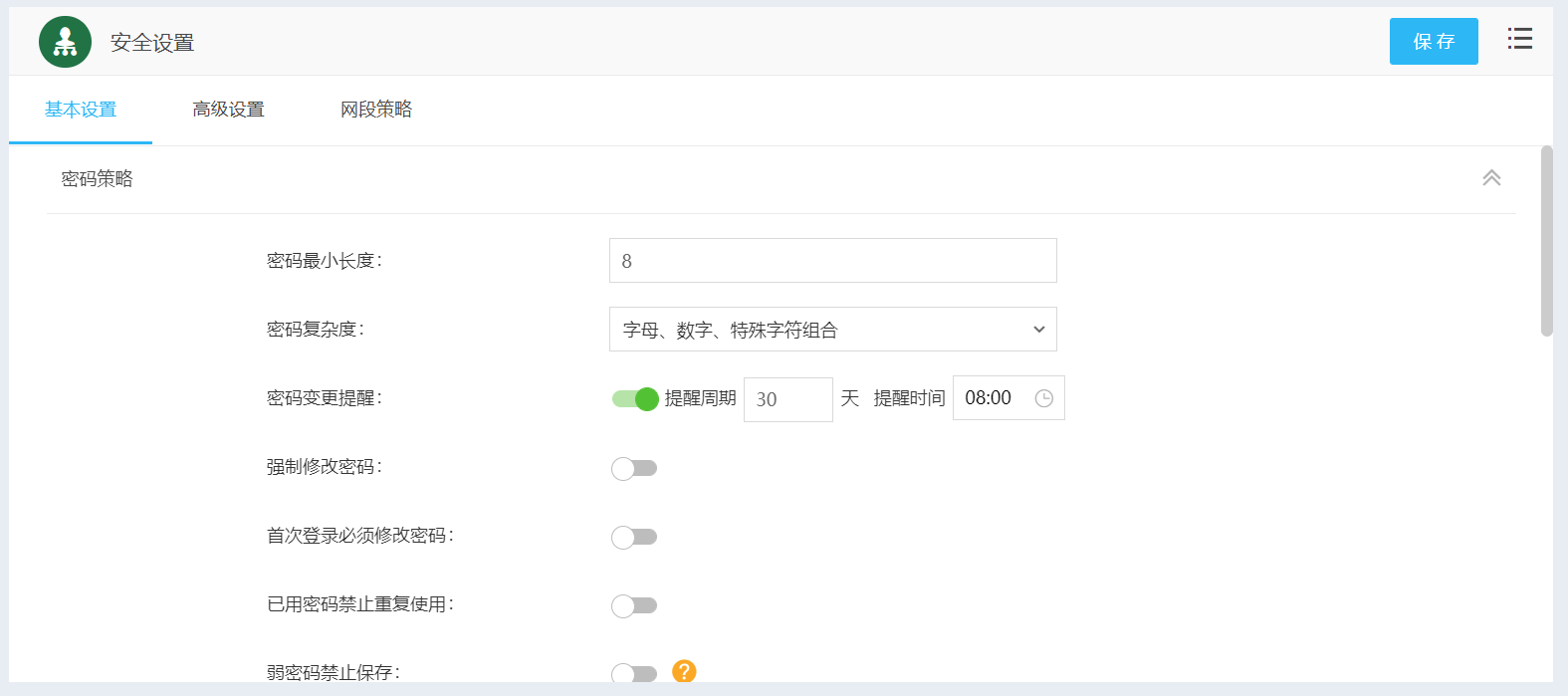This screenshot has height=696, width=1568.
Task: Collapse the 密码策略 section with double chevron
Action: click(x=1490, y=178)
